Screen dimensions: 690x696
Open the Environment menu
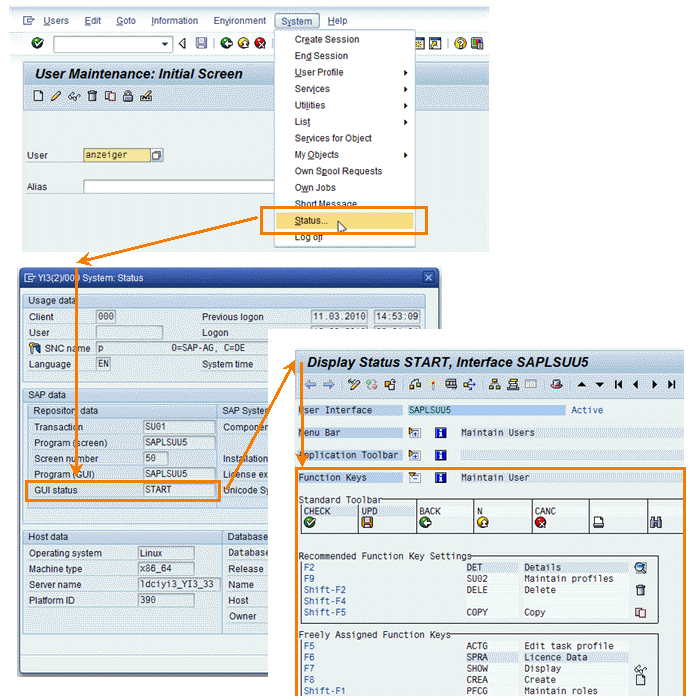click(238, 20)
